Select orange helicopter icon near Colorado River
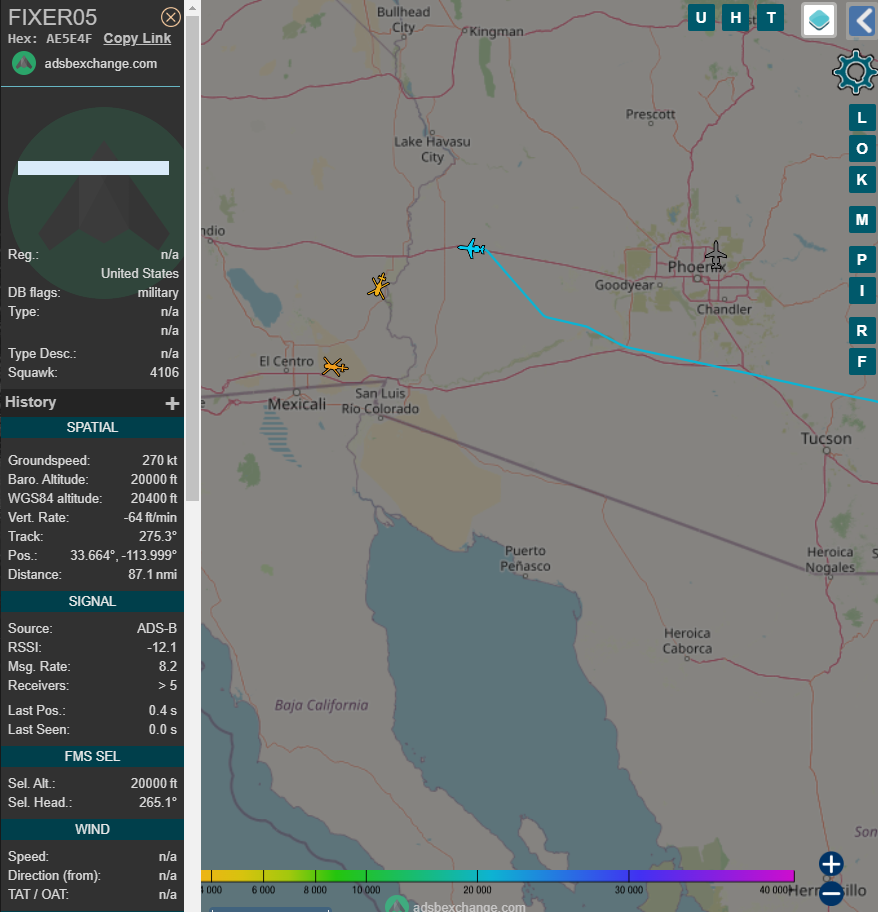Image resolution: width=878 pixels, height=912 pixels. [x=379, y=286]
